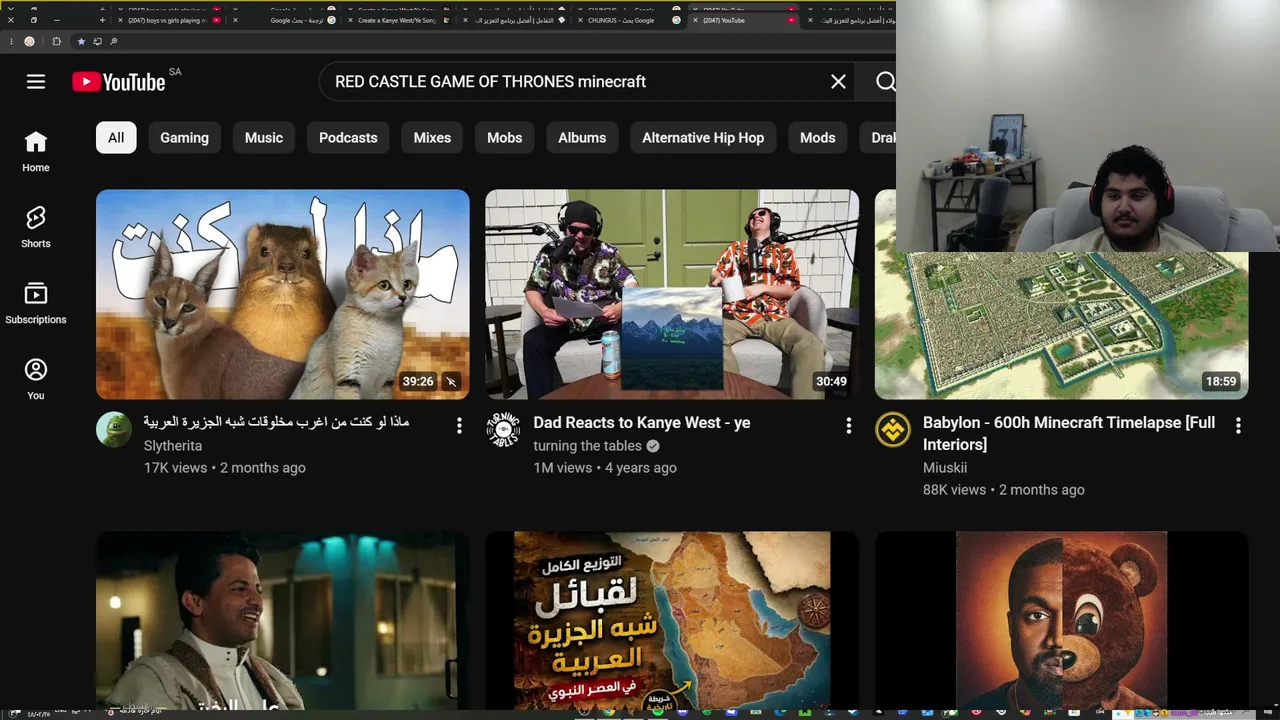Open a new browser tab with the plus
Screen dimensions: 1280x720
coord(102,20)
